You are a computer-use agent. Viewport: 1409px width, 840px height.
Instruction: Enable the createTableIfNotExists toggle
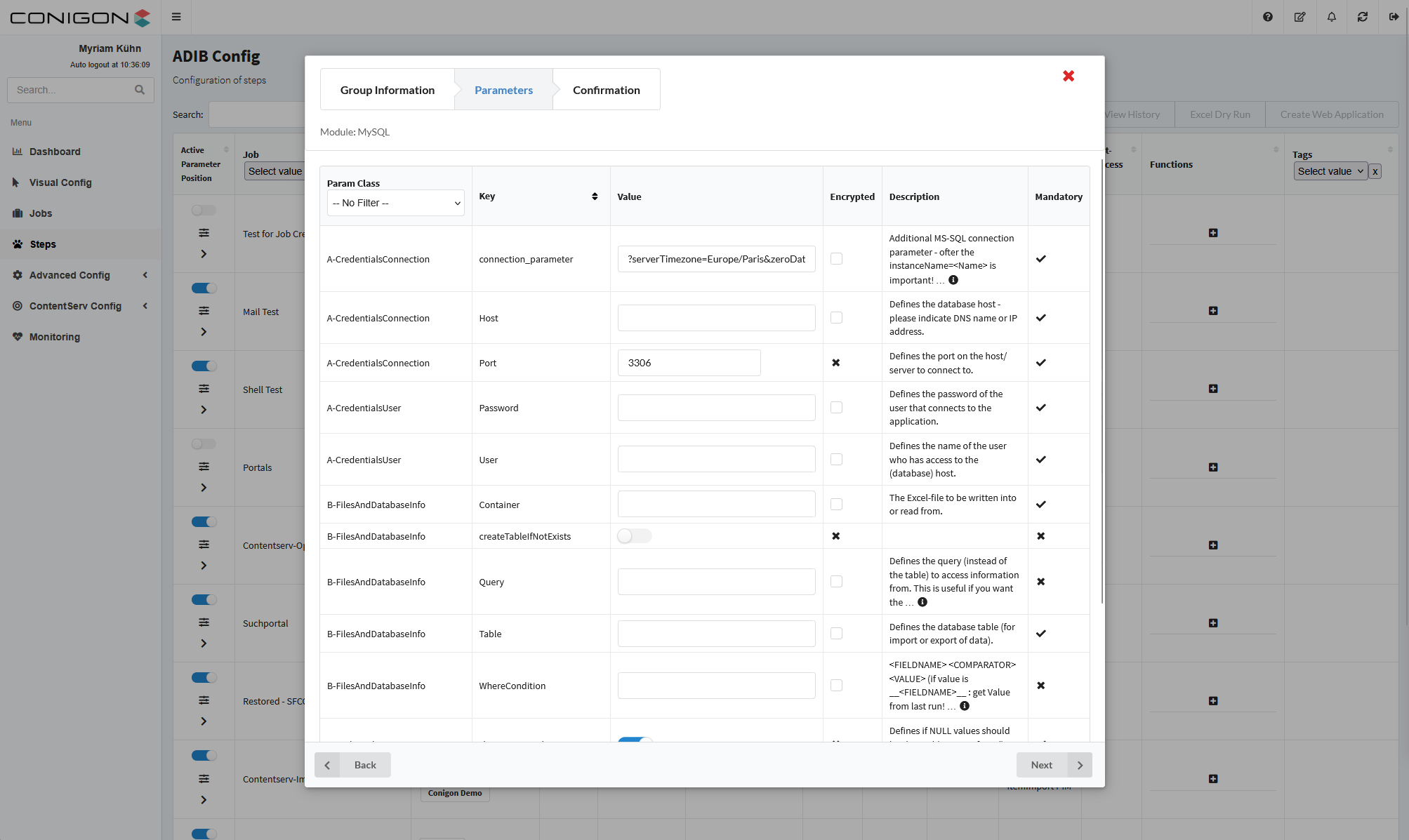634,536
